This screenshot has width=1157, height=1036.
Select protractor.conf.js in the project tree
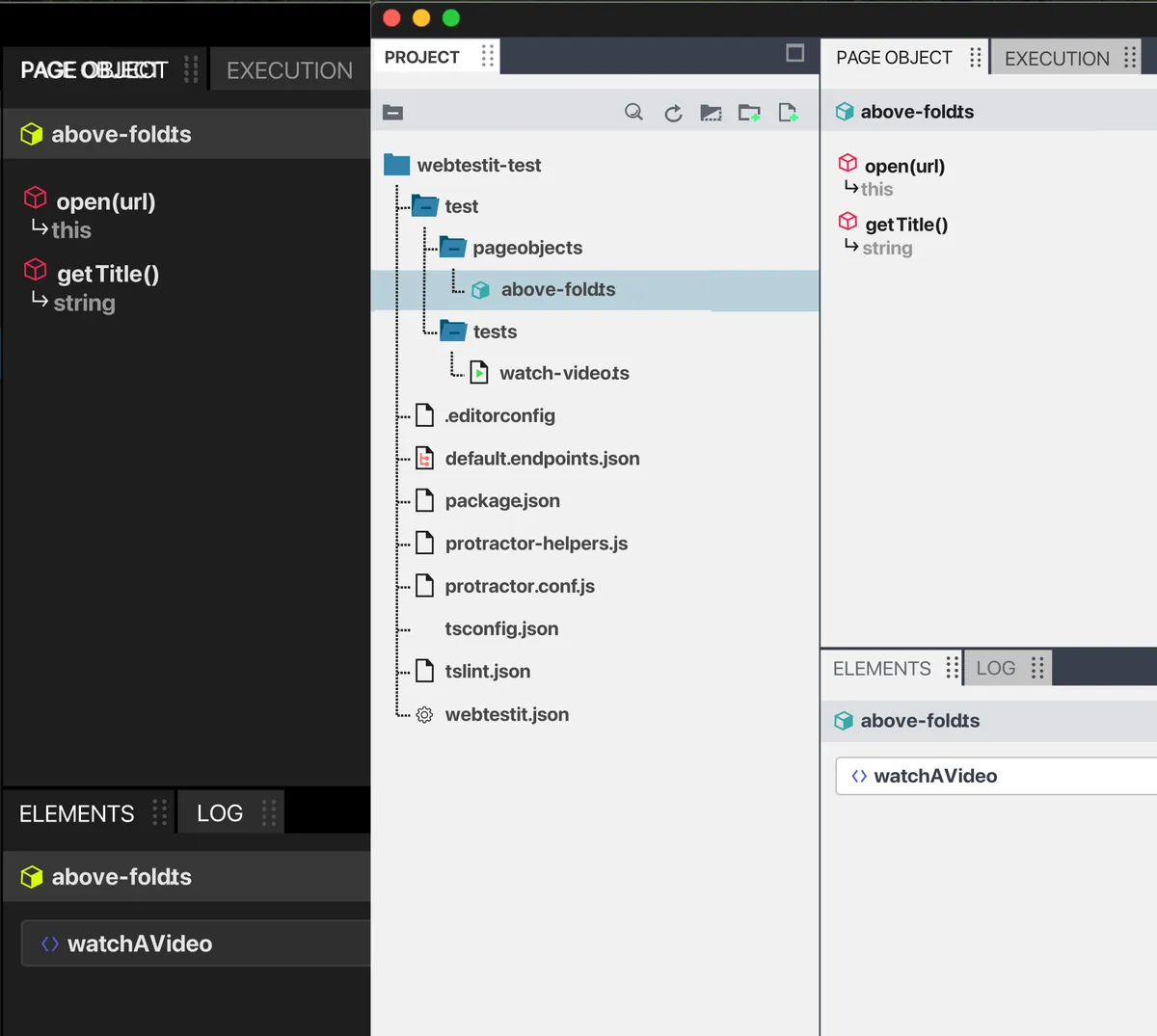520,586
